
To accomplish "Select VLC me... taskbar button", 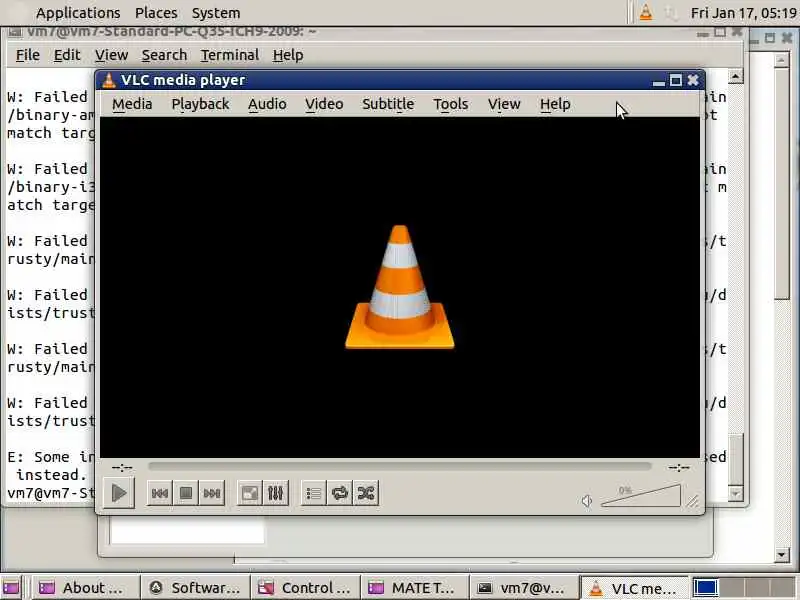I will 635,588.
